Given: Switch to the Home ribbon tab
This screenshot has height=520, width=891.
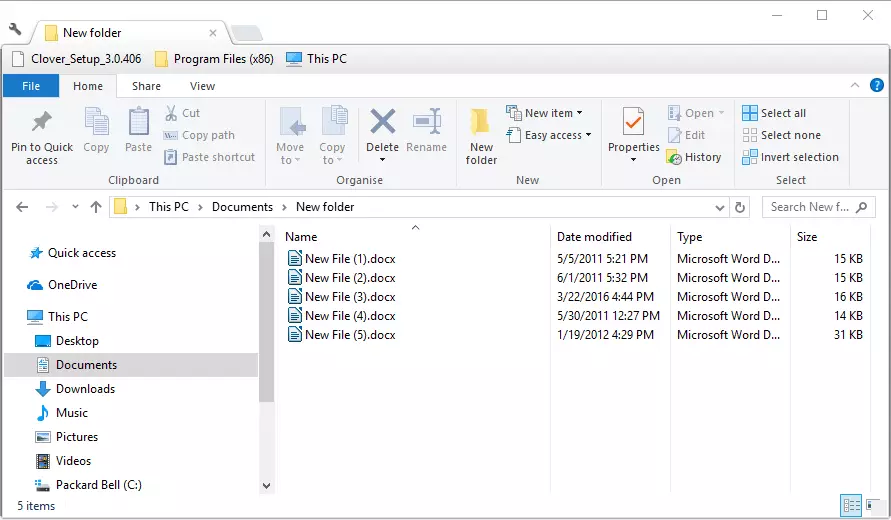Looking at the screenshot, I should (88, 86).
